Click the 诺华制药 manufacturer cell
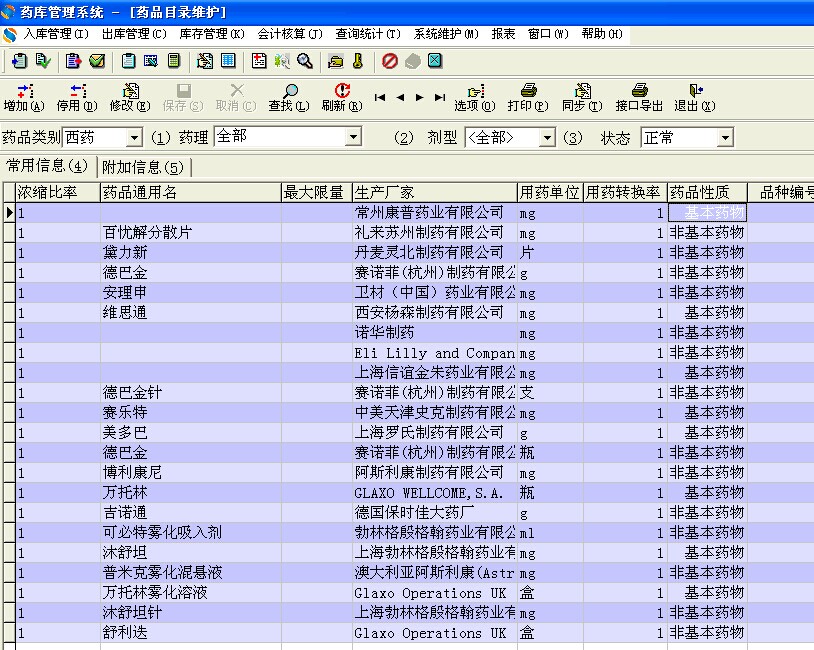The image size is (814, 650). [x=435, y=333]
